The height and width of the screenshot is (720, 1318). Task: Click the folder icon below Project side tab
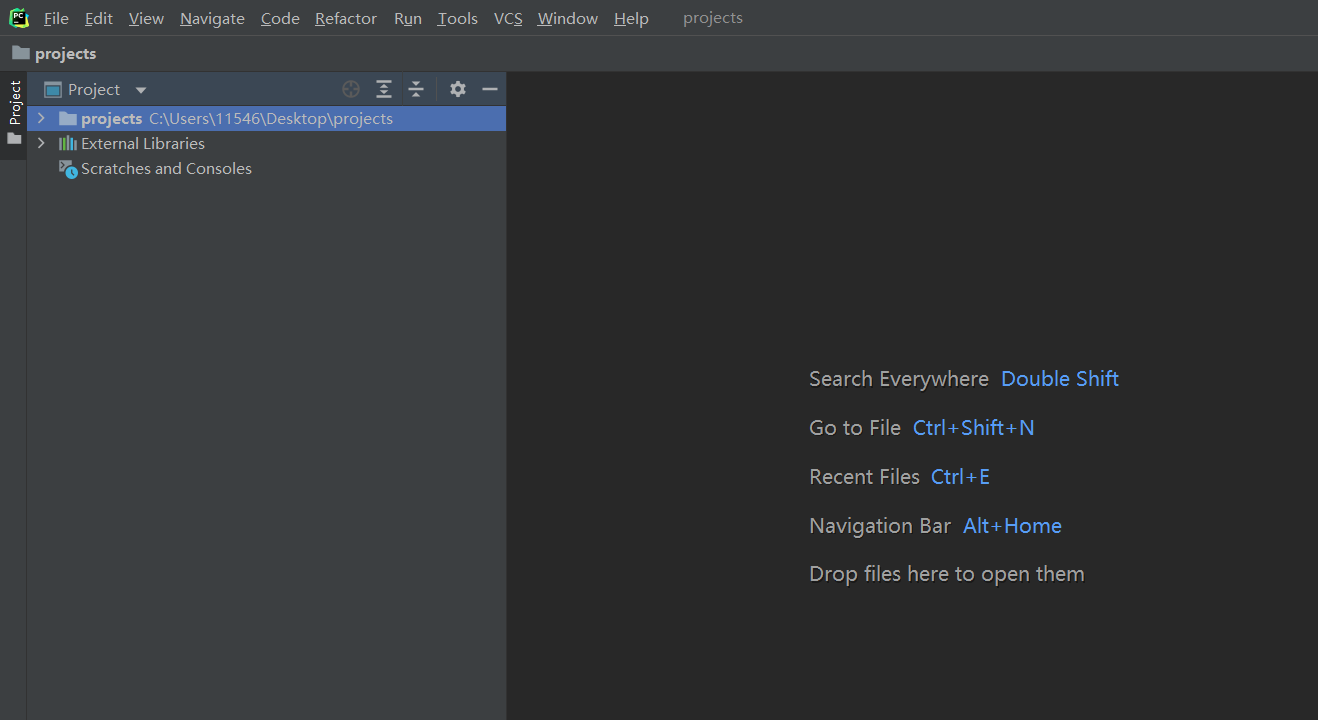pyautogui.click(x=14, y=139)
